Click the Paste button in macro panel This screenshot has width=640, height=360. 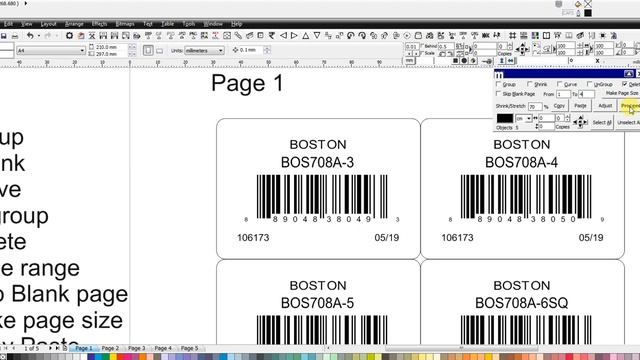[x=580, y=106]
